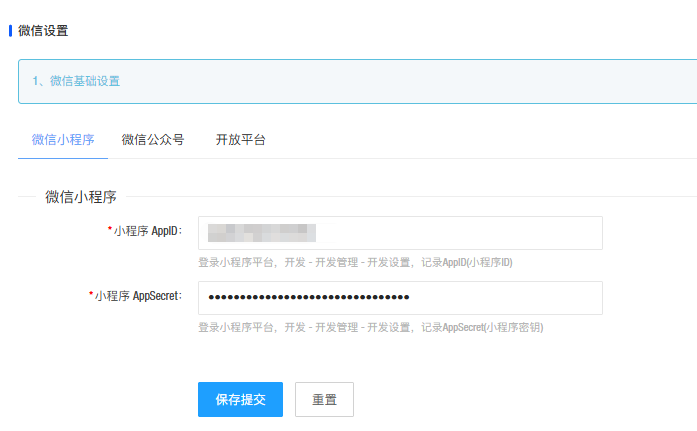Click the AppID(小程序ID) help text

coord(355,262)
